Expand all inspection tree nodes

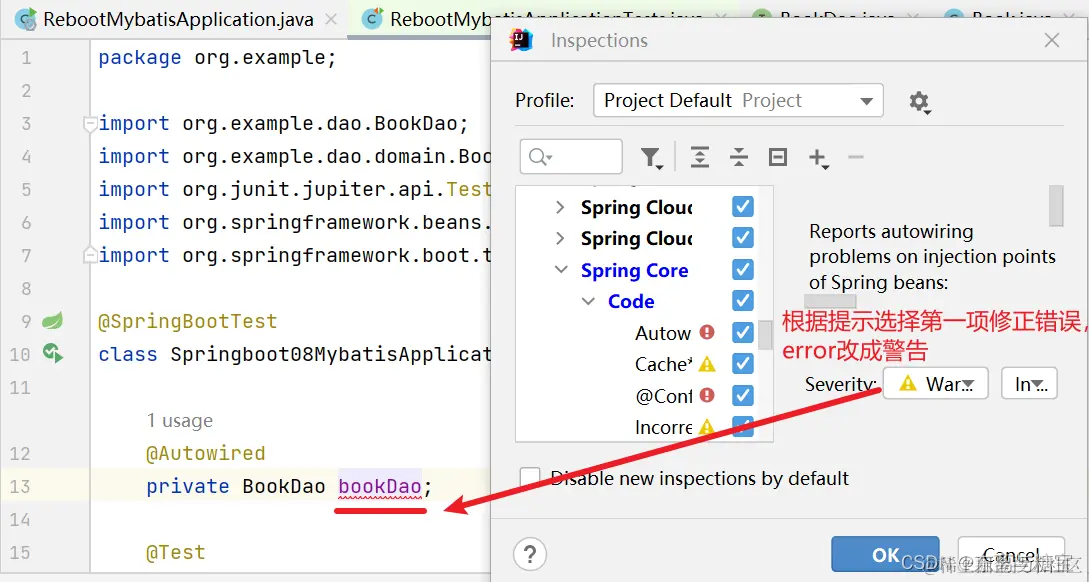click(699, 158)
